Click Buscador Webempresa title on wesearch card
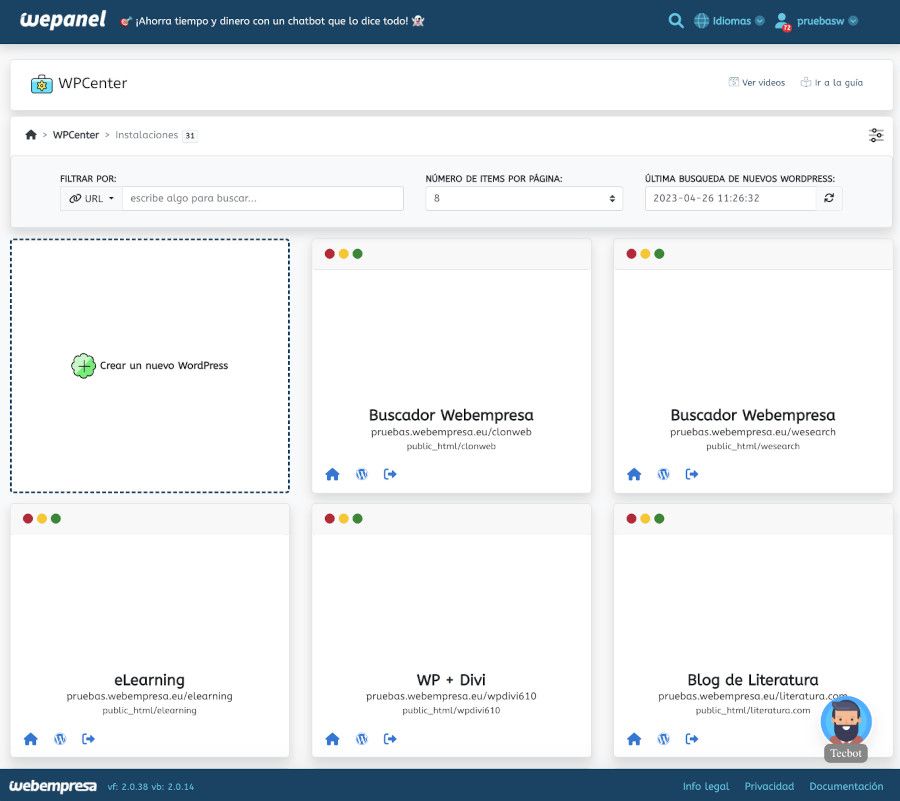The image size is (900, 801). [753, 415]
